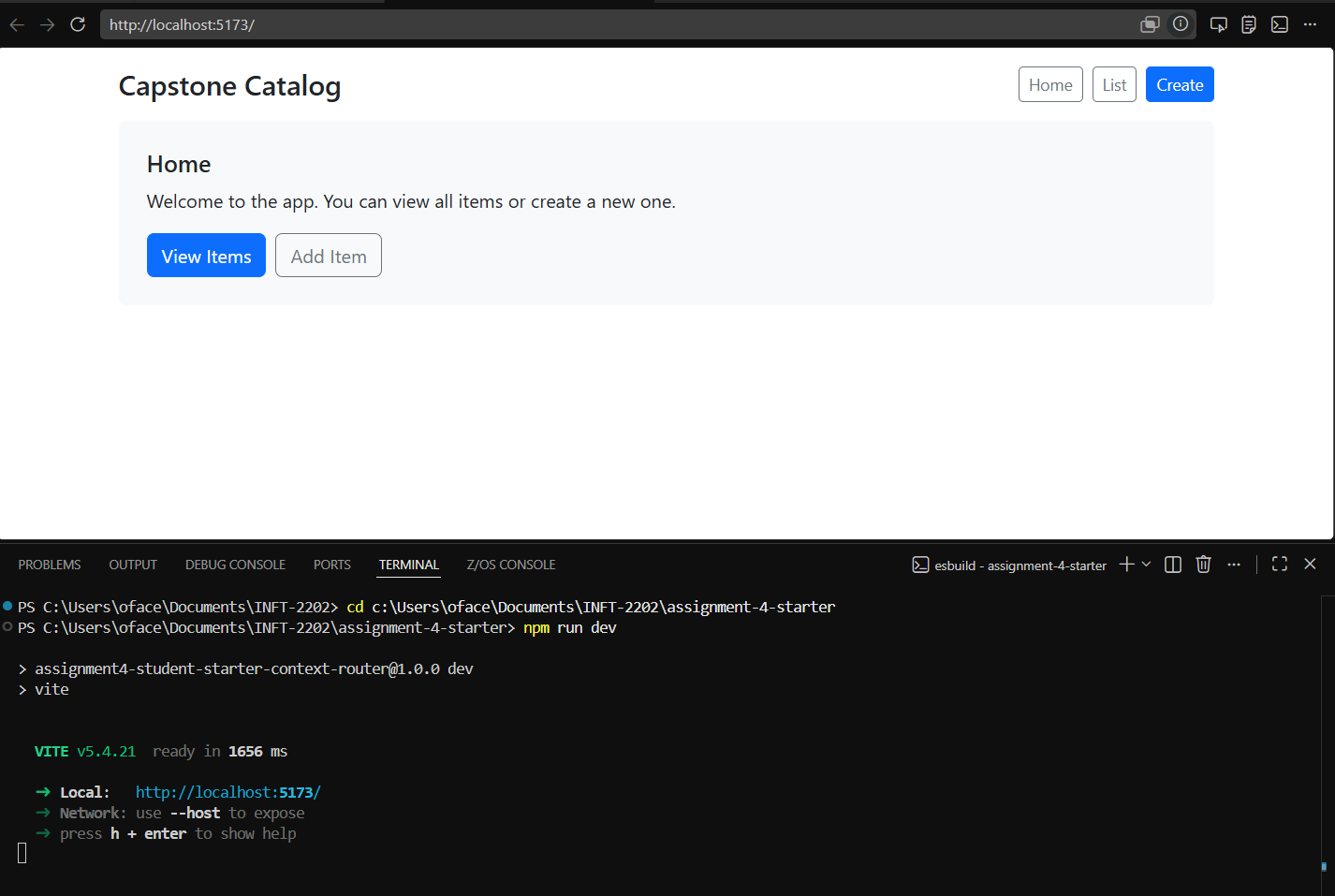1335x896 pixels.
Task: Click the Add Item button
Action: (x=329, y=256)
